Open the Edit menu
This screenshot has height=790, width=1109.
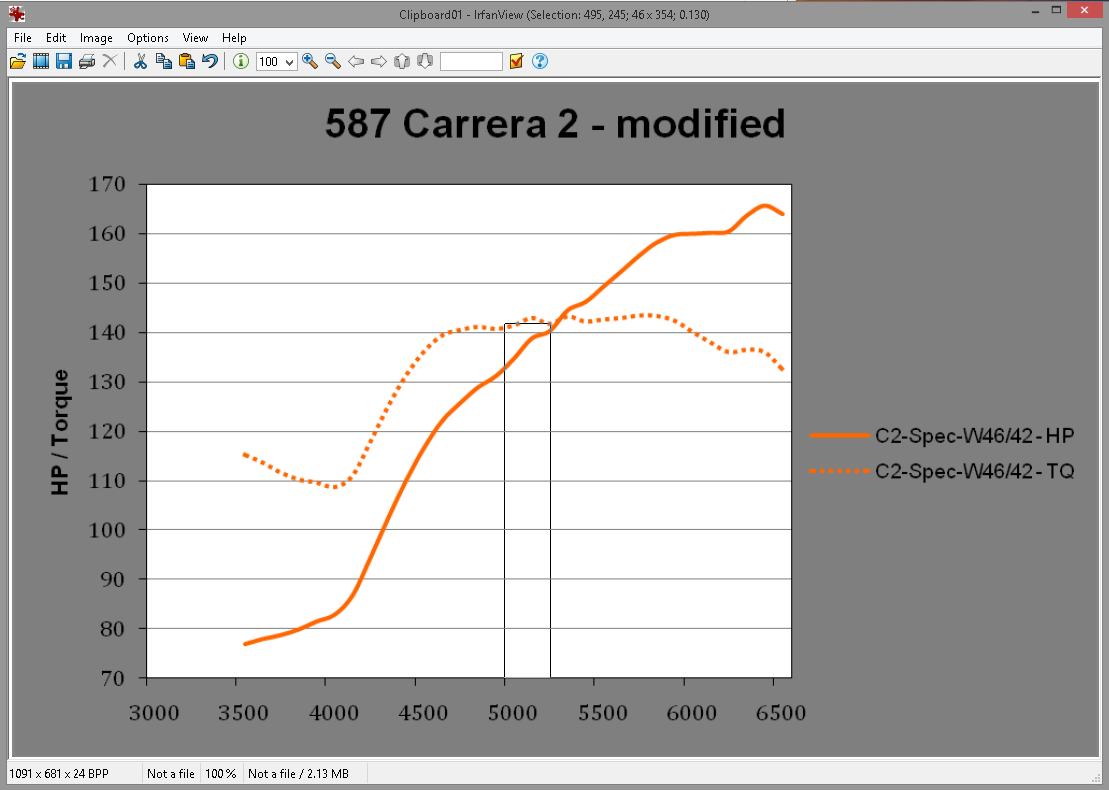(56, 38)
